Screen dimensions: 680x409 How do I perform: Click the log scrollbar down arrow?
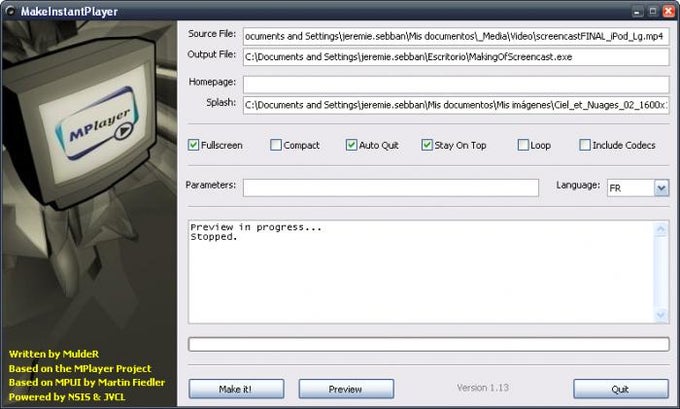point(660,315)
